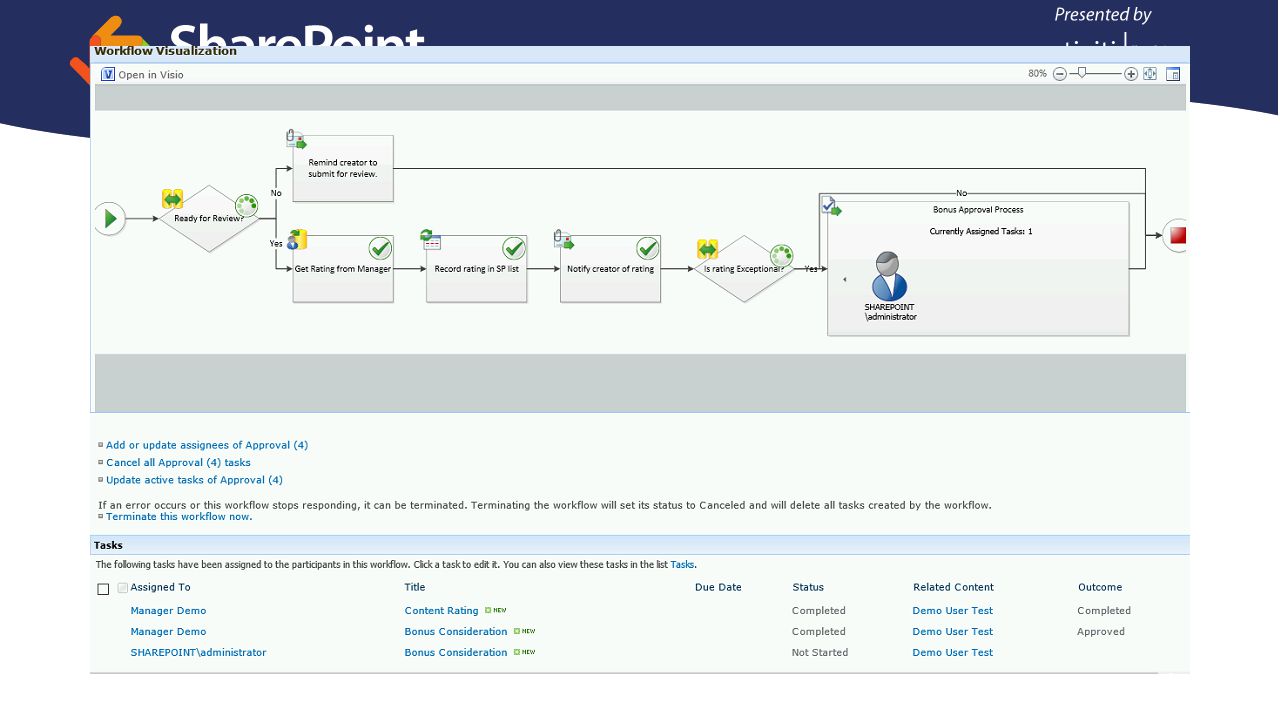Image resolution: width=1280 pixels, height=720 pixels.
Task: Click the Bonus Approval Process title
Action: point(978,210)
